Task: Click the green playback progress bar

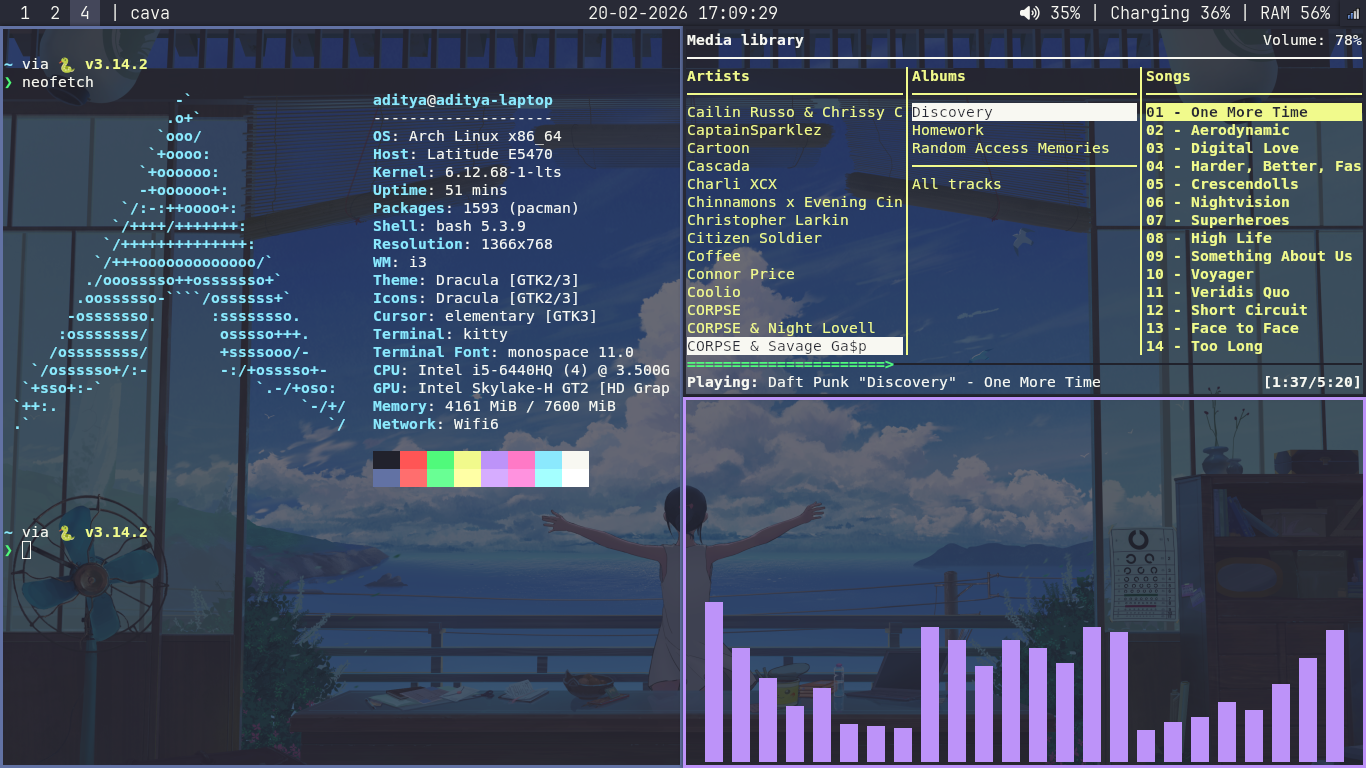Action: pos(790,365)
